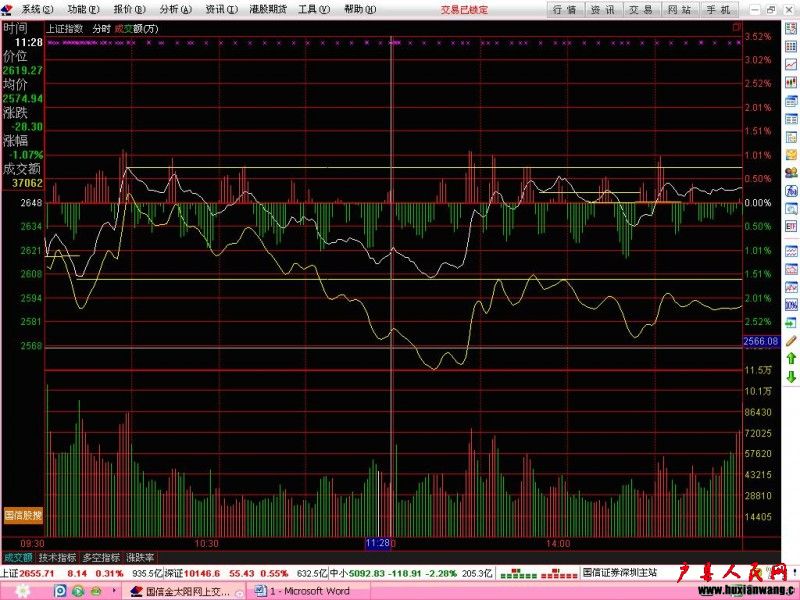Click the green round quick-launch icon on taskbar

click(78, 591)
